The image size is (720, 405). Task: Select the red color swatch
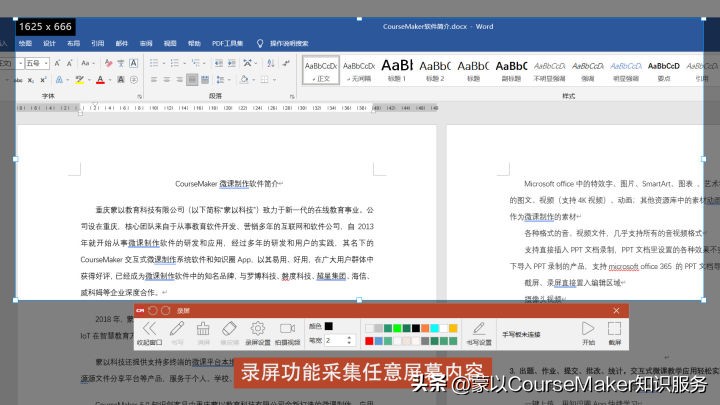coord(369,341)
